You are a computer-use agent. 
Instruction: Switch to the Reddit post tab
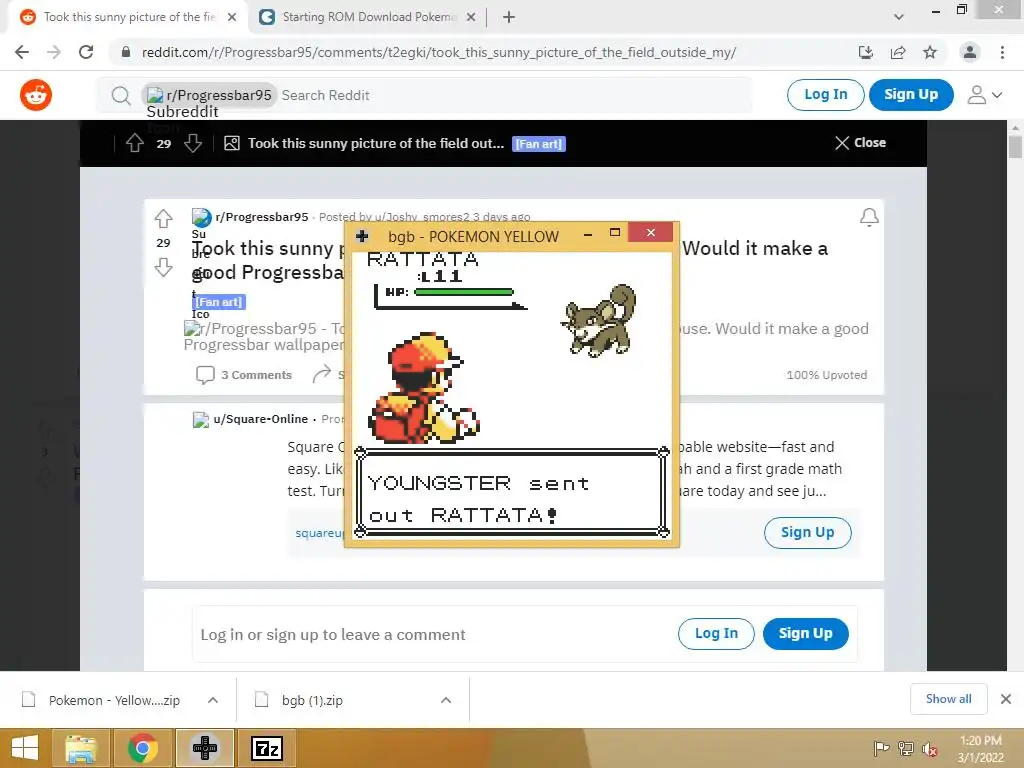pyautogui.click(x=128, y=17)
